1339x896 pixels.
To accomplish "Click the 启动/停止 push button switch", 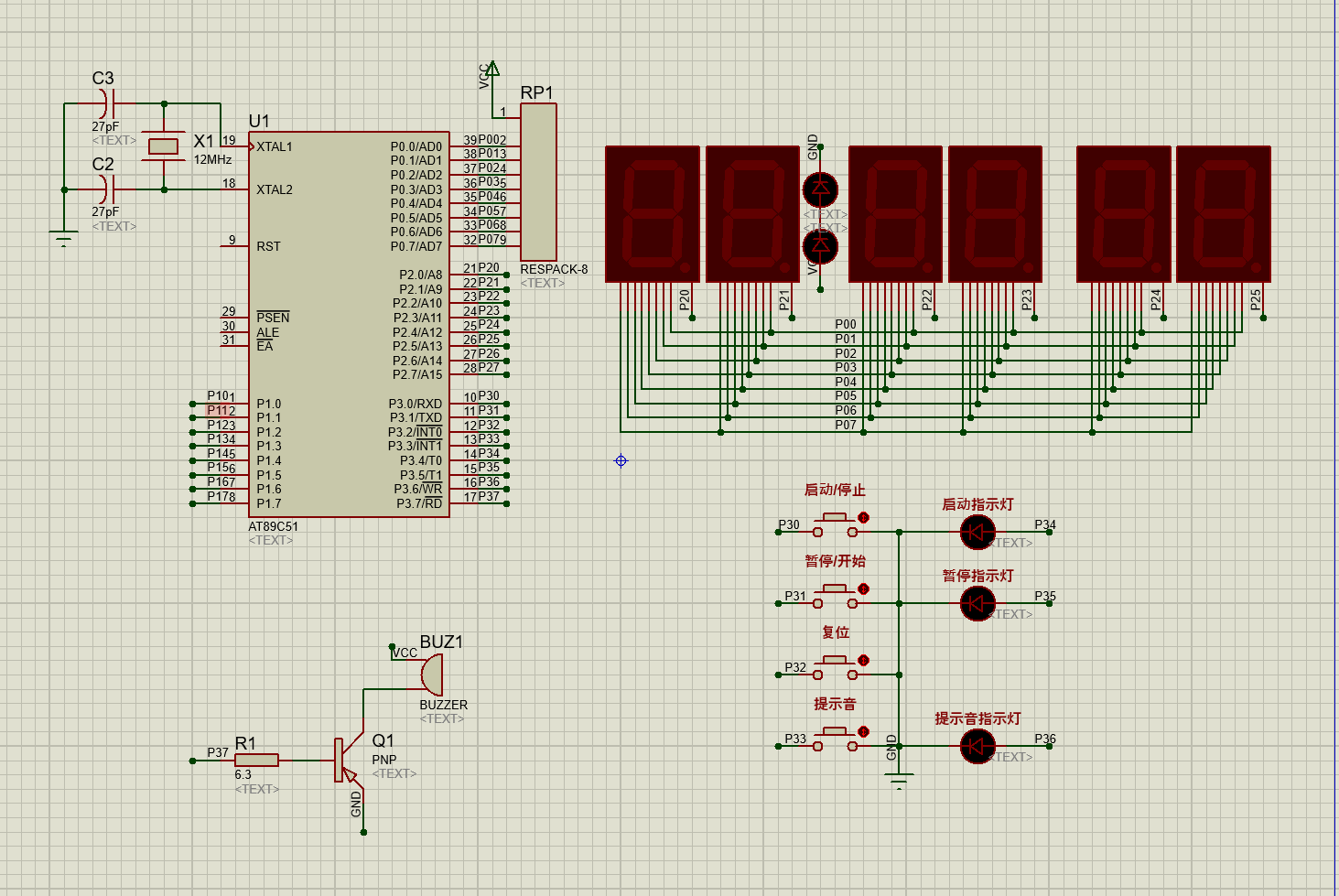I will [x=835, y=525].
